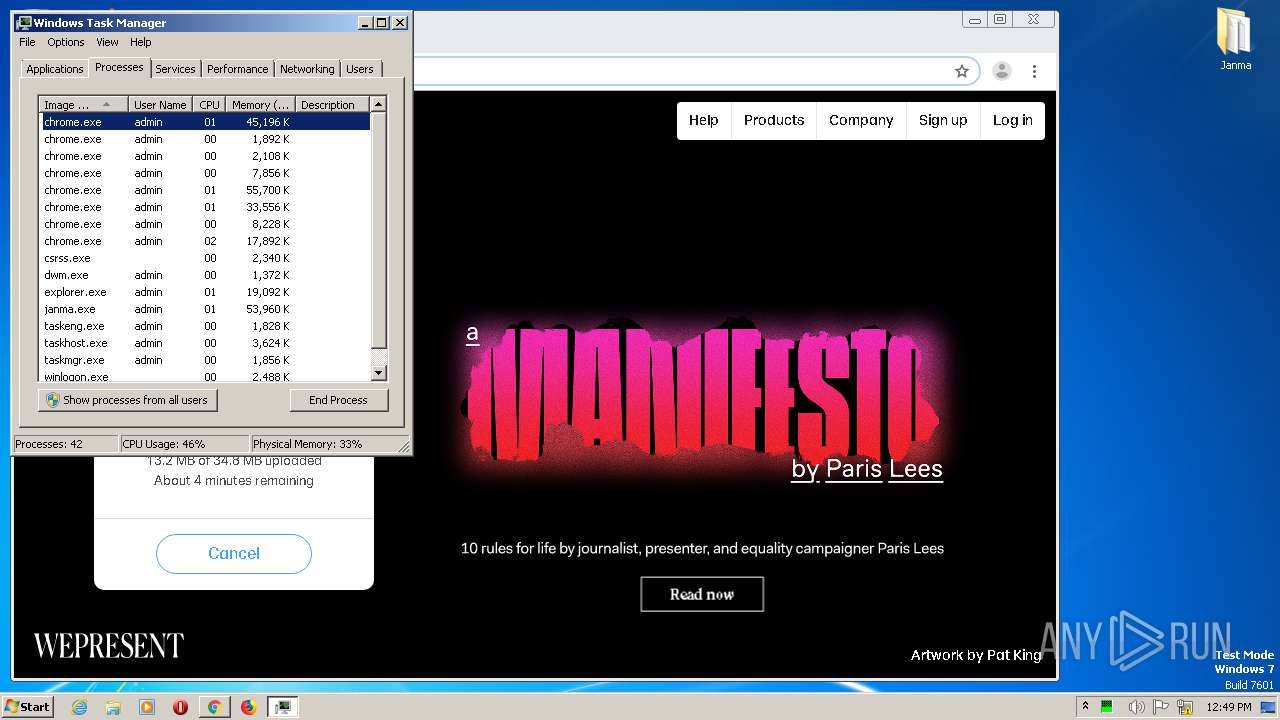Image resolution: width=1280 pixels, height=720 pixels.
Task: Click process list scroll up arrow
Action: (x=378, y=104)
